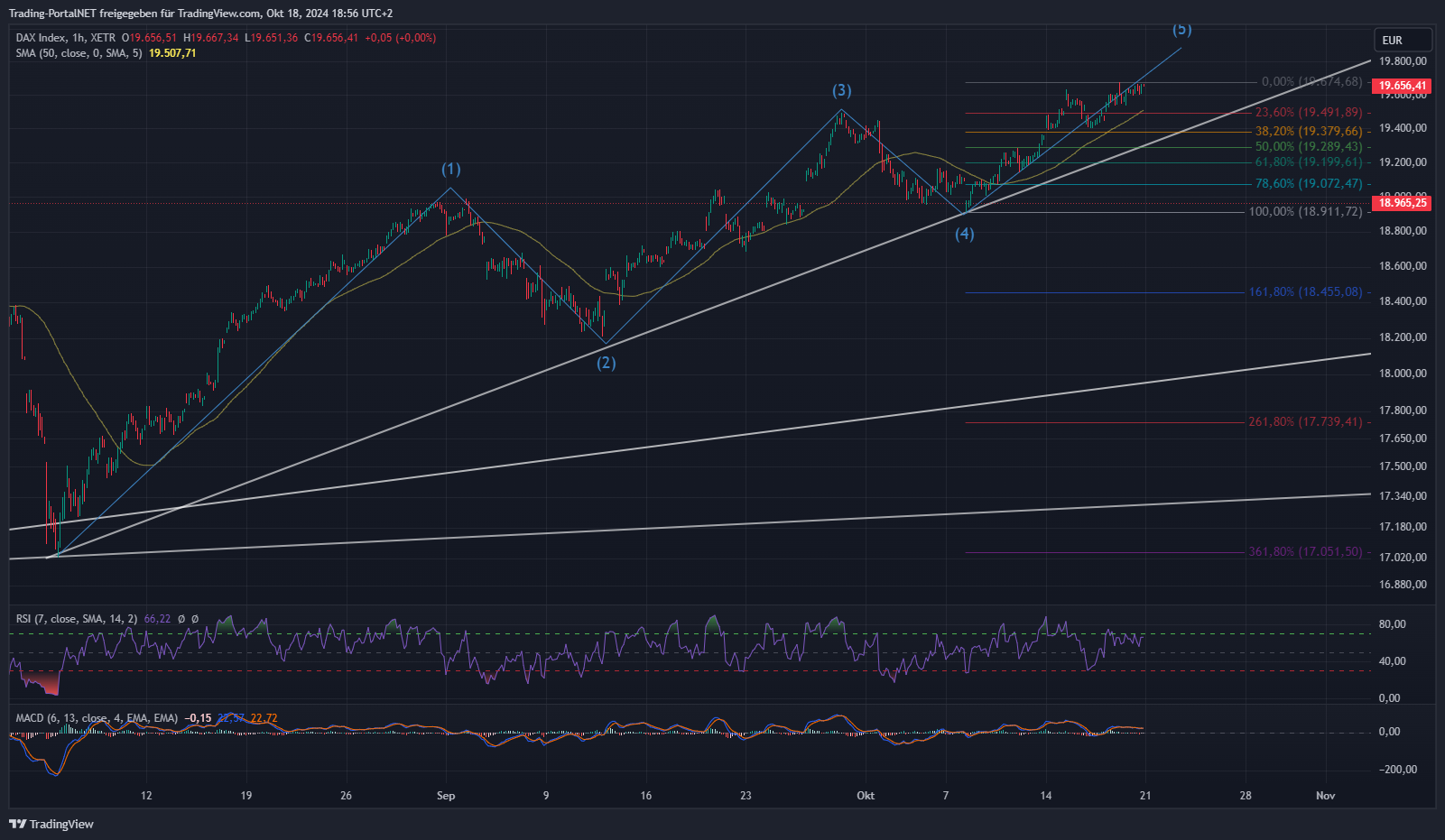
Task: Select Elliott wave label (3)
Action: (x=841, y=90)
